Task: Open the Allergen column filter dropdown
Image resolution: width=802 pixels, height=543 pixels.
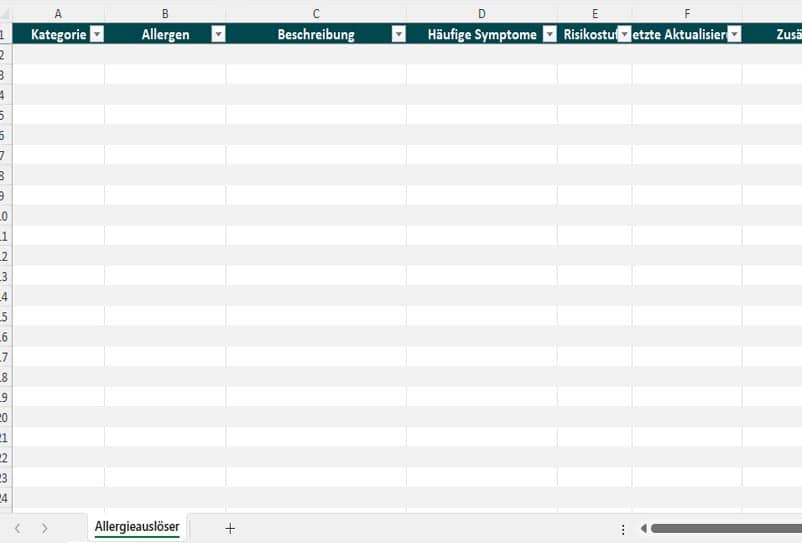Action: (x=218, y=34)
